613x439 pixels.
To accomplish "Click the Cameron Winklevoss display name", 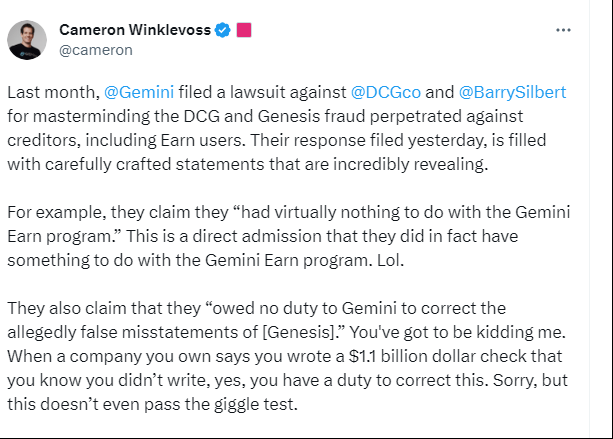I will (135, 30).
